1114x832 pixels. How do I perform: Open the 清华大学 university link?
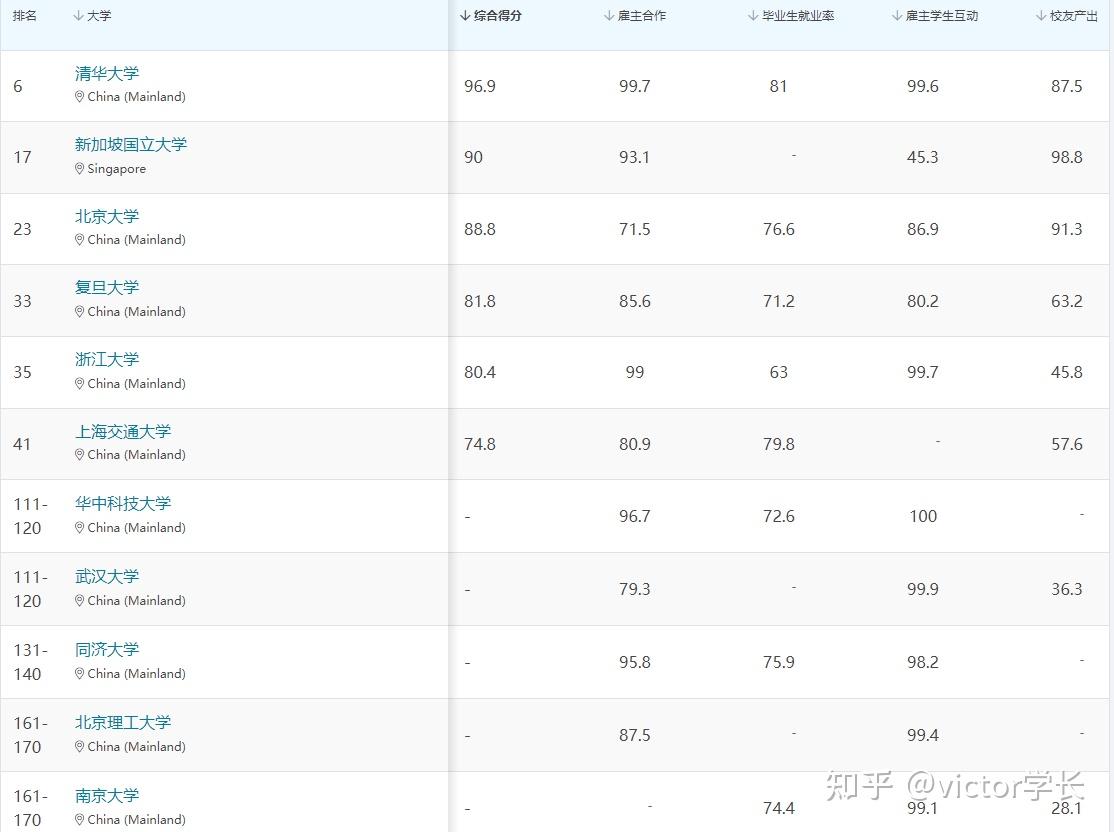pos(107,74)
